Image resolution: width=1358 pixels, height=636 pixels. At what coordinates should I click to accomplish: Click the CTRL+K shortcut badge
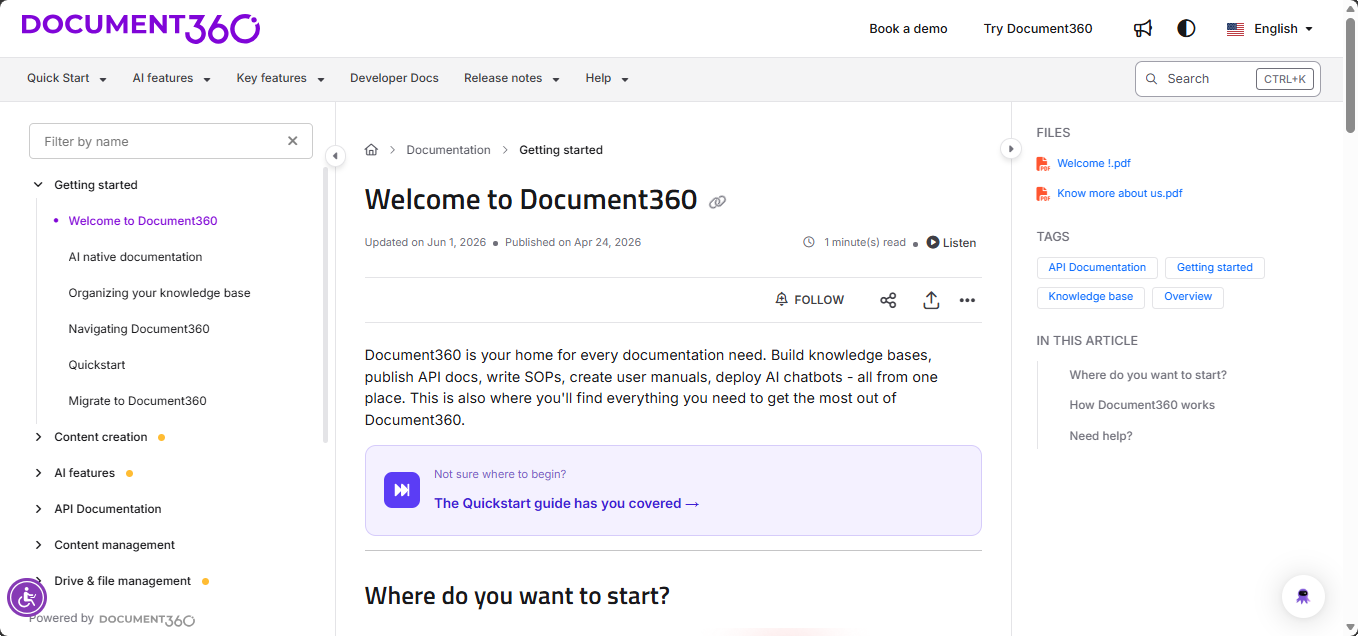(1285, 79)
